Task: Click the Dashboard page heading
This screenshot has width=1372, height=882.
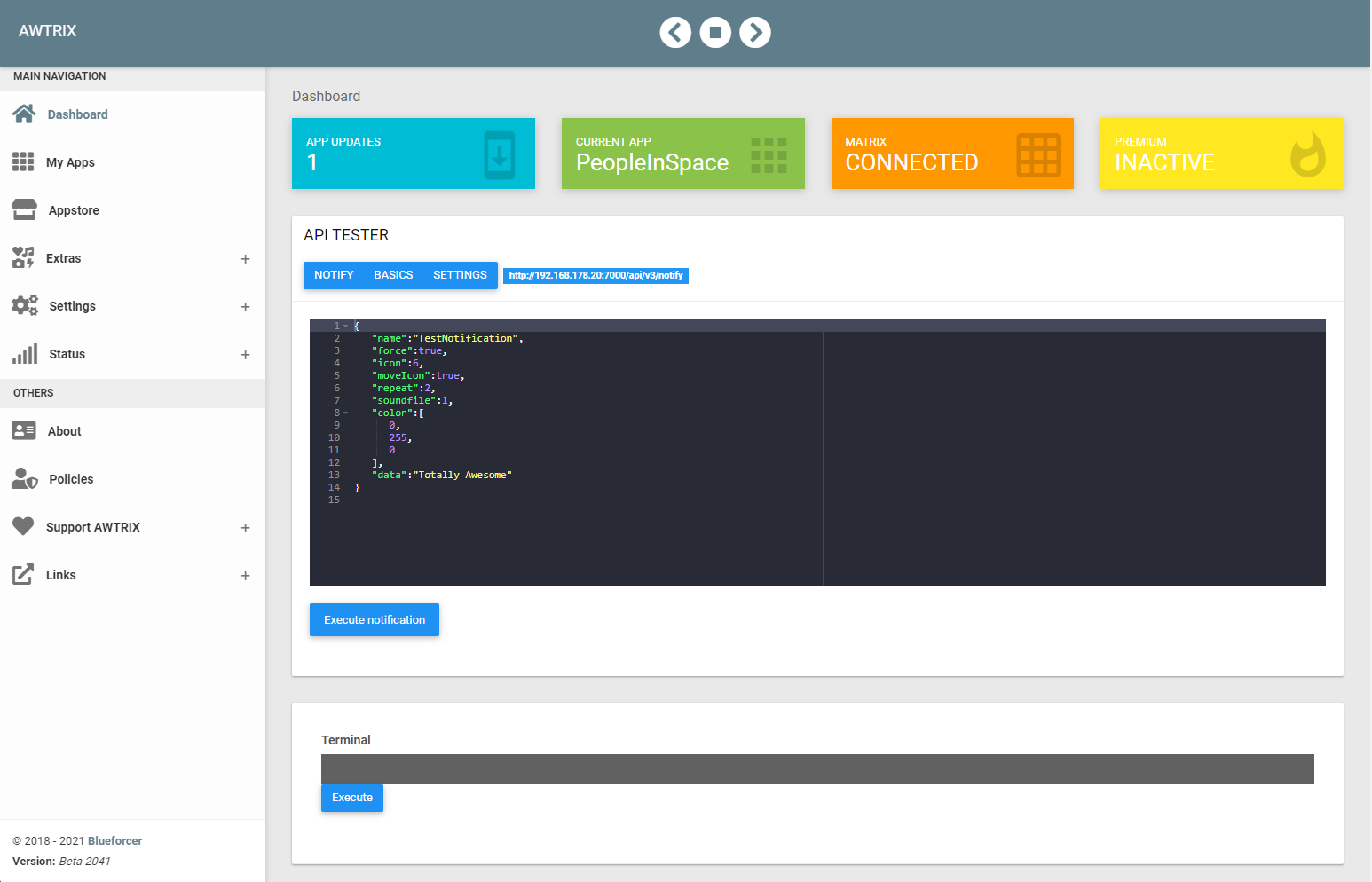Action: (x=326, y=96)
